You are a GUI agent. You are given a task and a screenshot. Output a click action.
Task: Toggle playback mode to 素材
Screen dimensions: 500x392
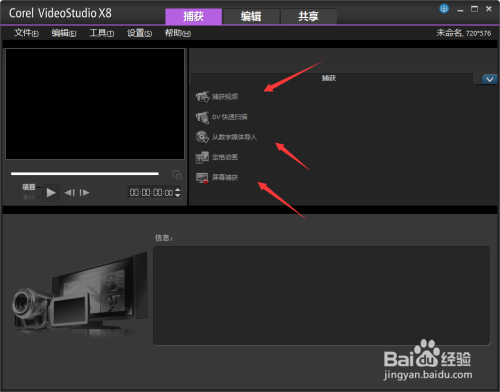coord(29,197)
